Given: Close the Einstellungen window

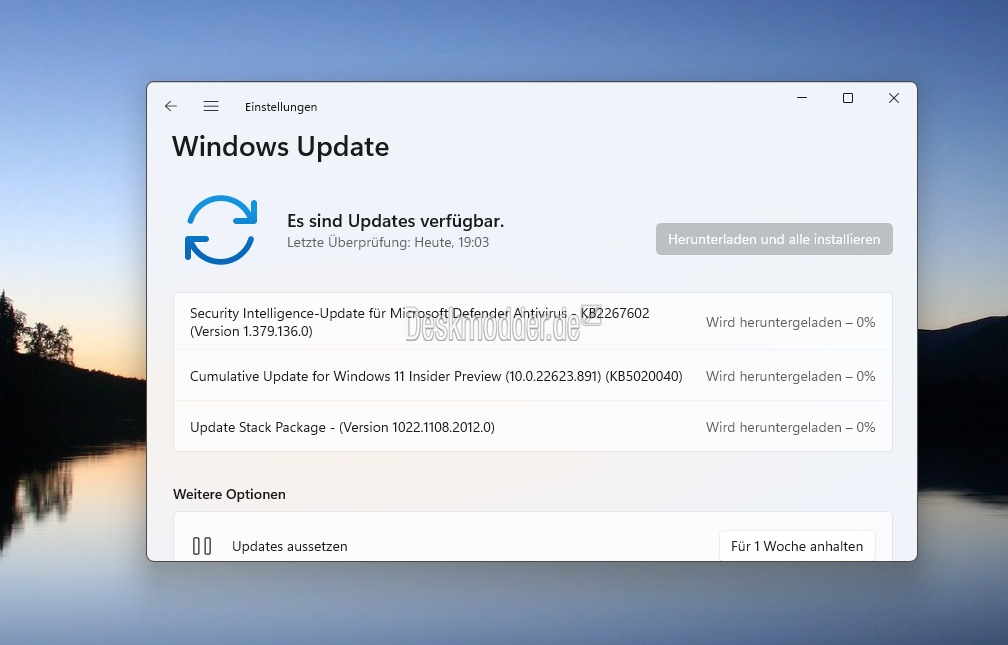Looking at the screenshot, I should [x=894, y=98].
